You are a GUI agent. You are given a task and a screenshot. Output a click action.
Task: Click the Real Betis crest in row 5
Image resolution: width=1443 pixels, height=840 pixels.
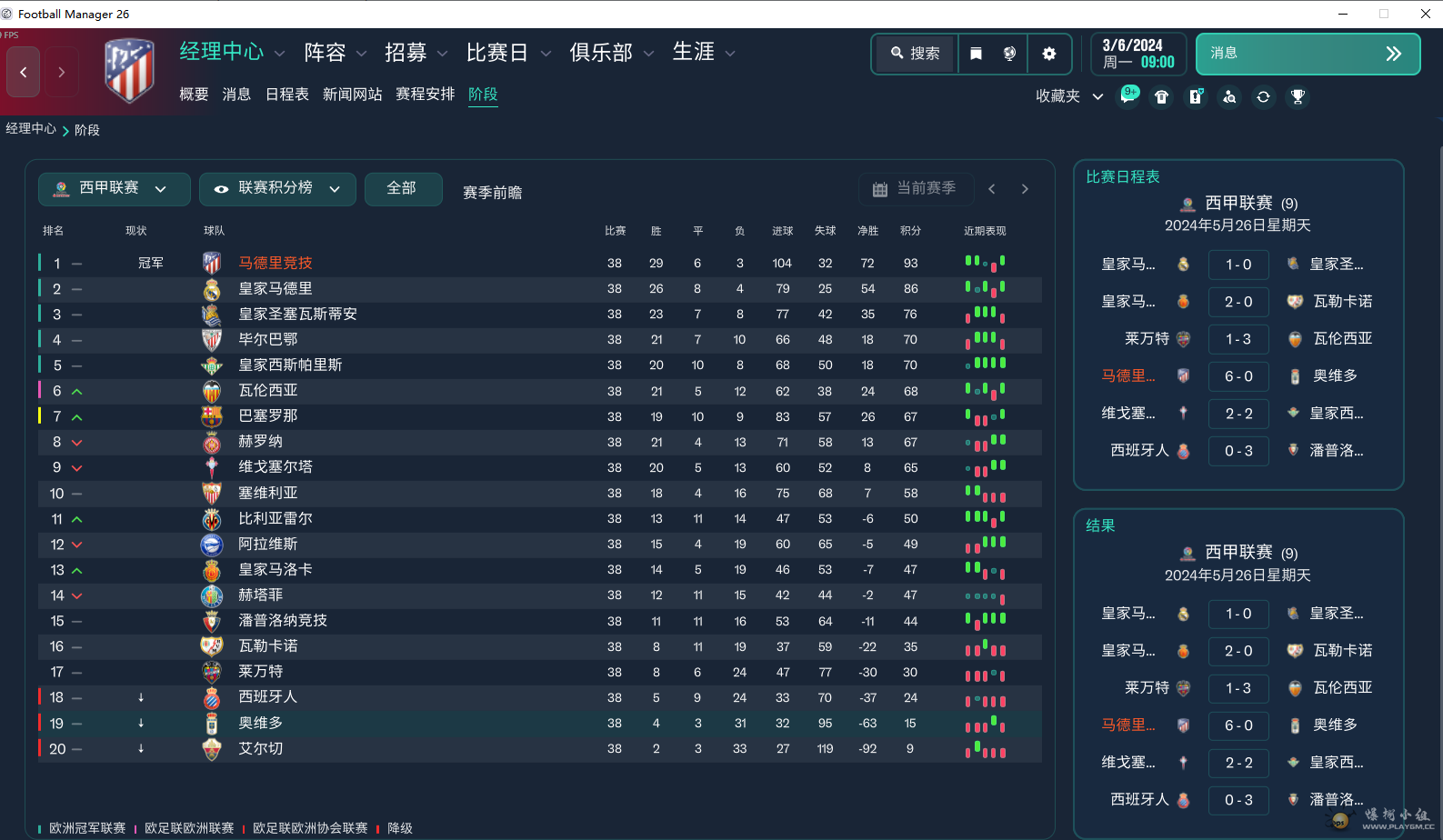coord(212,365)
